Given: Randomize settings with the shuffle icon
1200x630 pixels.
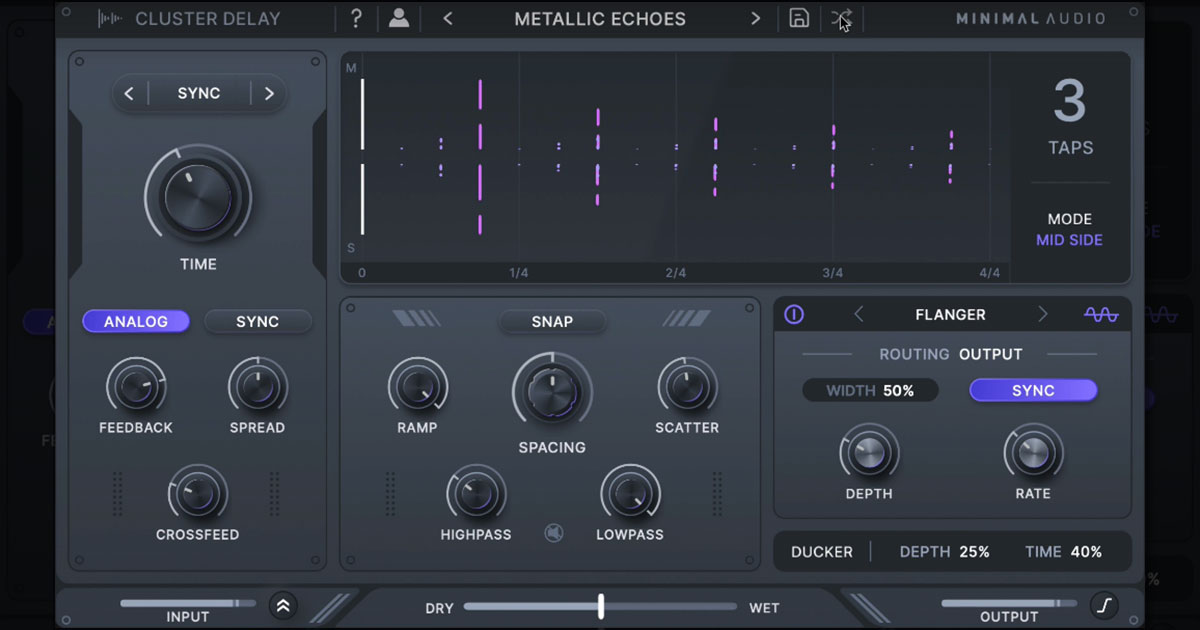Looking at the screenshot, I should 841,18.
